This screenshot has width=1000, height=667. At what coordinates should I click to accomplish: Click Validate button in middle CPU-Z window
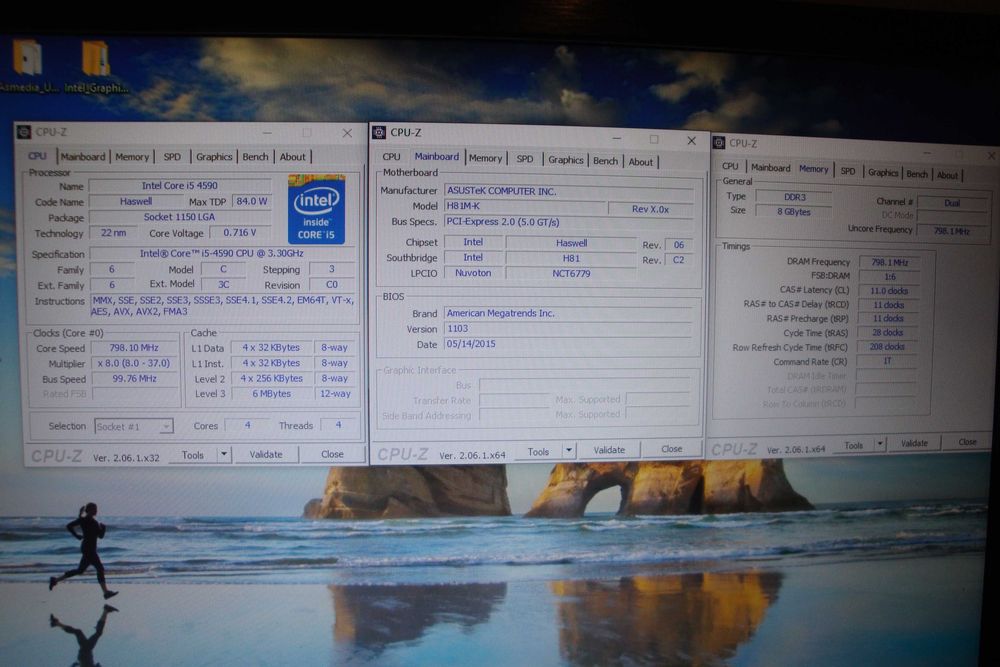[x=609, y=450]
